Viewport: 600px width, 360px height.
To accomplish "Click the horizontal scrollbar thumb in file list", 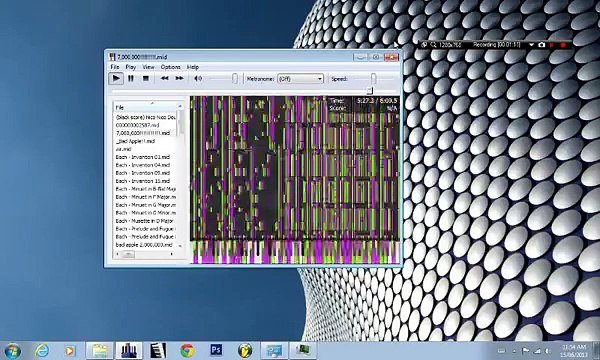I will (x=128, y=254).
